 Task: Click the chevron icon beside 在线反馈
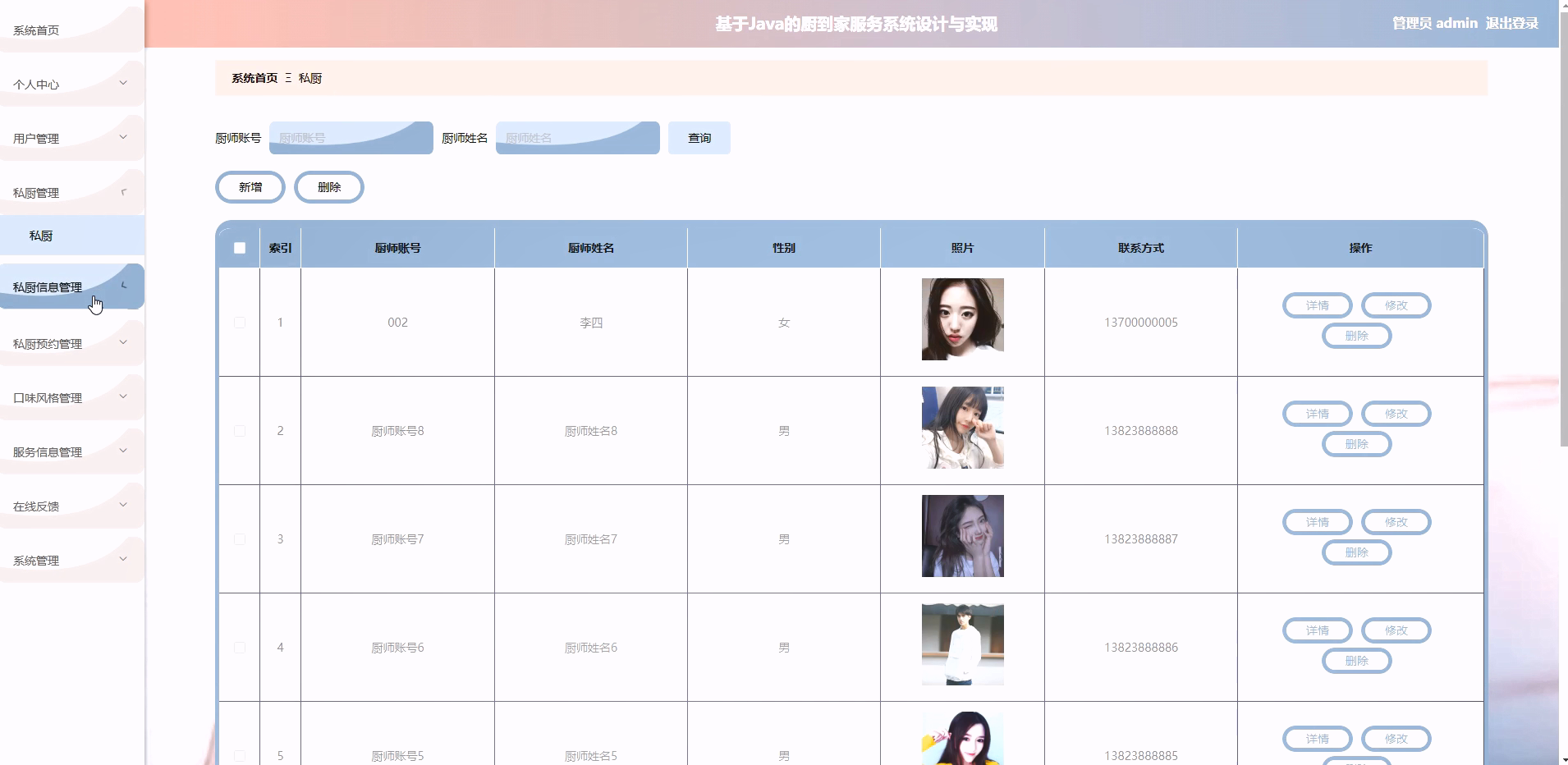coord(123,505)
